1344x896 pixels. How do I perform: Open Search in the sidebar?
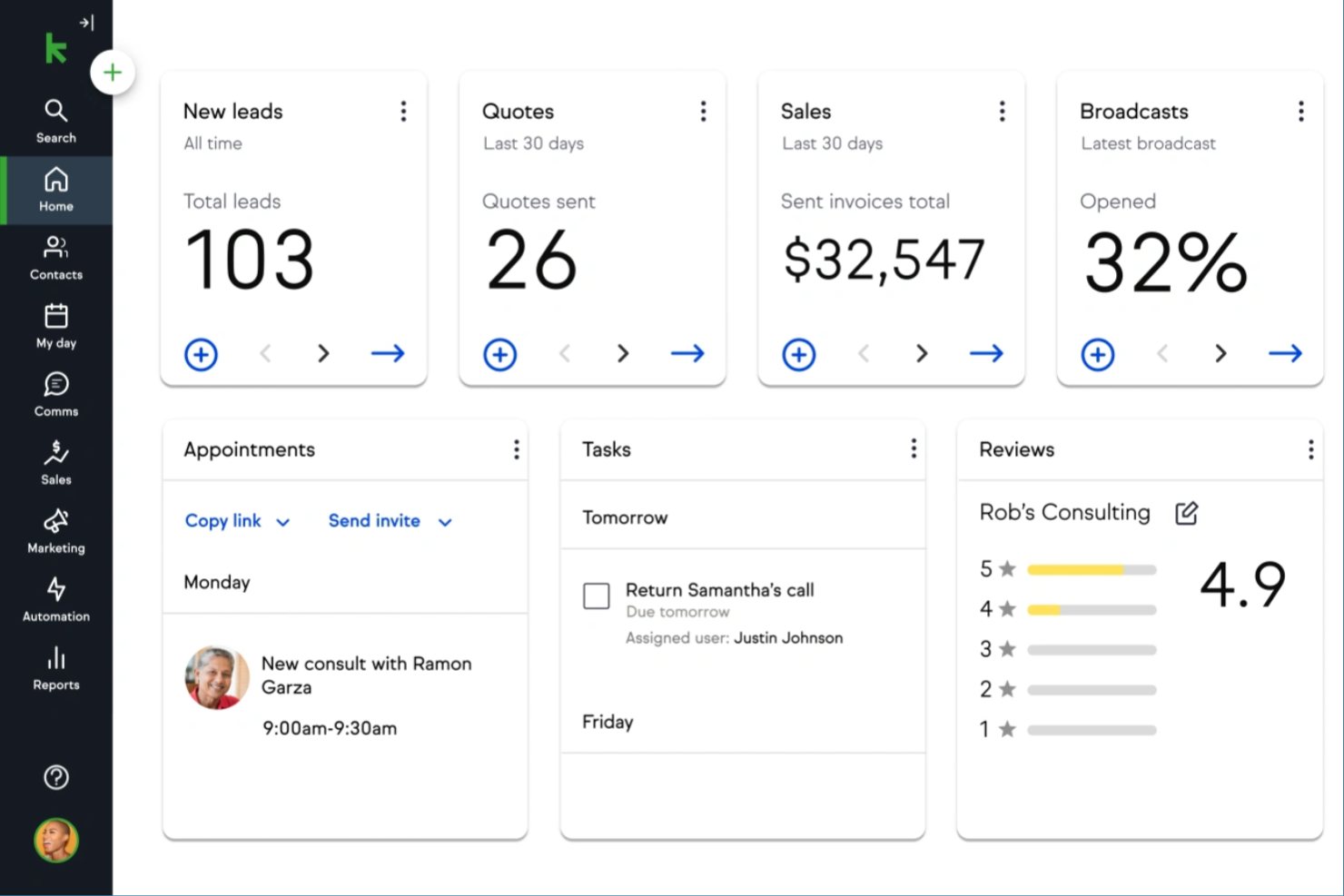tap(56, 122)
